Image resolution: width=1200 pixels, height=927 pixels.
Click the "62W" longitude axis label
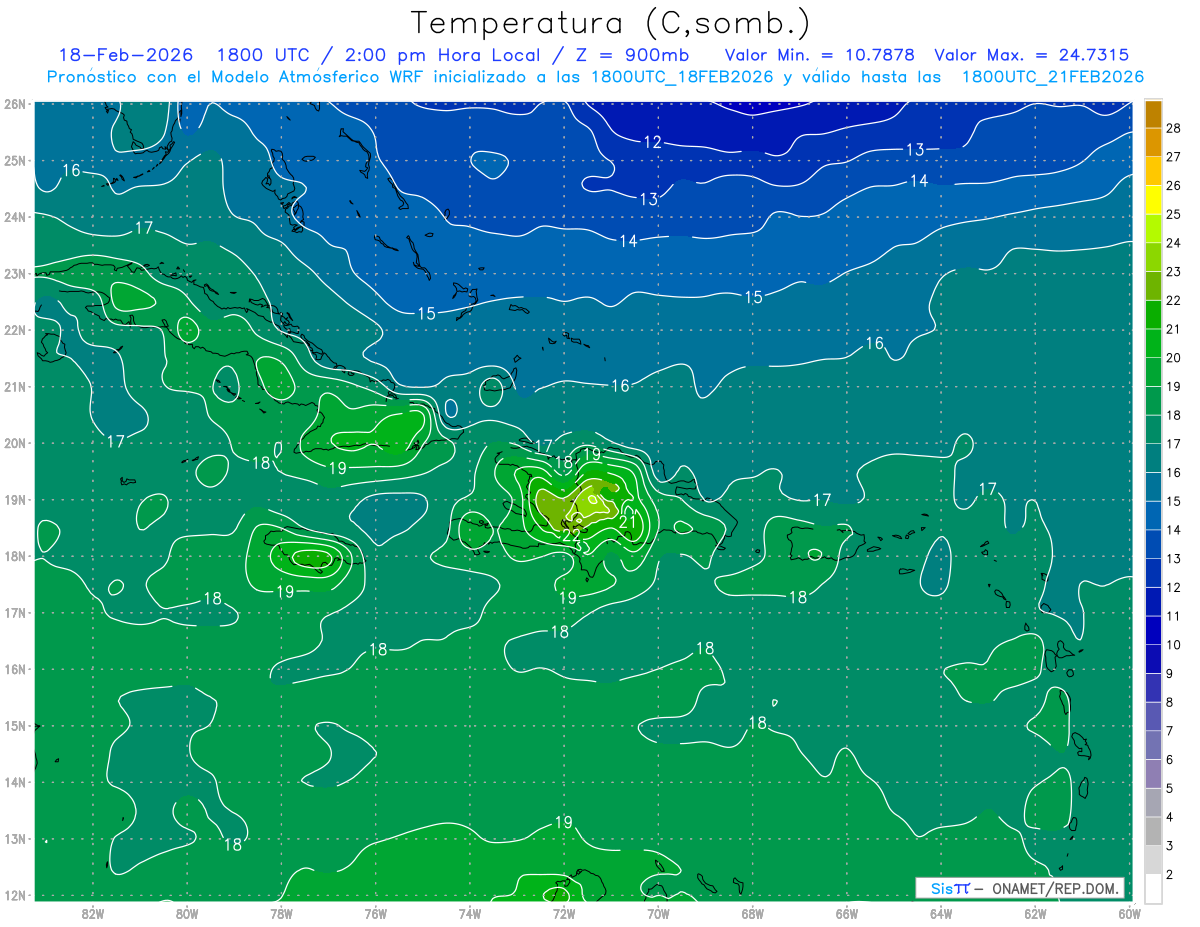pos(1035,913)
